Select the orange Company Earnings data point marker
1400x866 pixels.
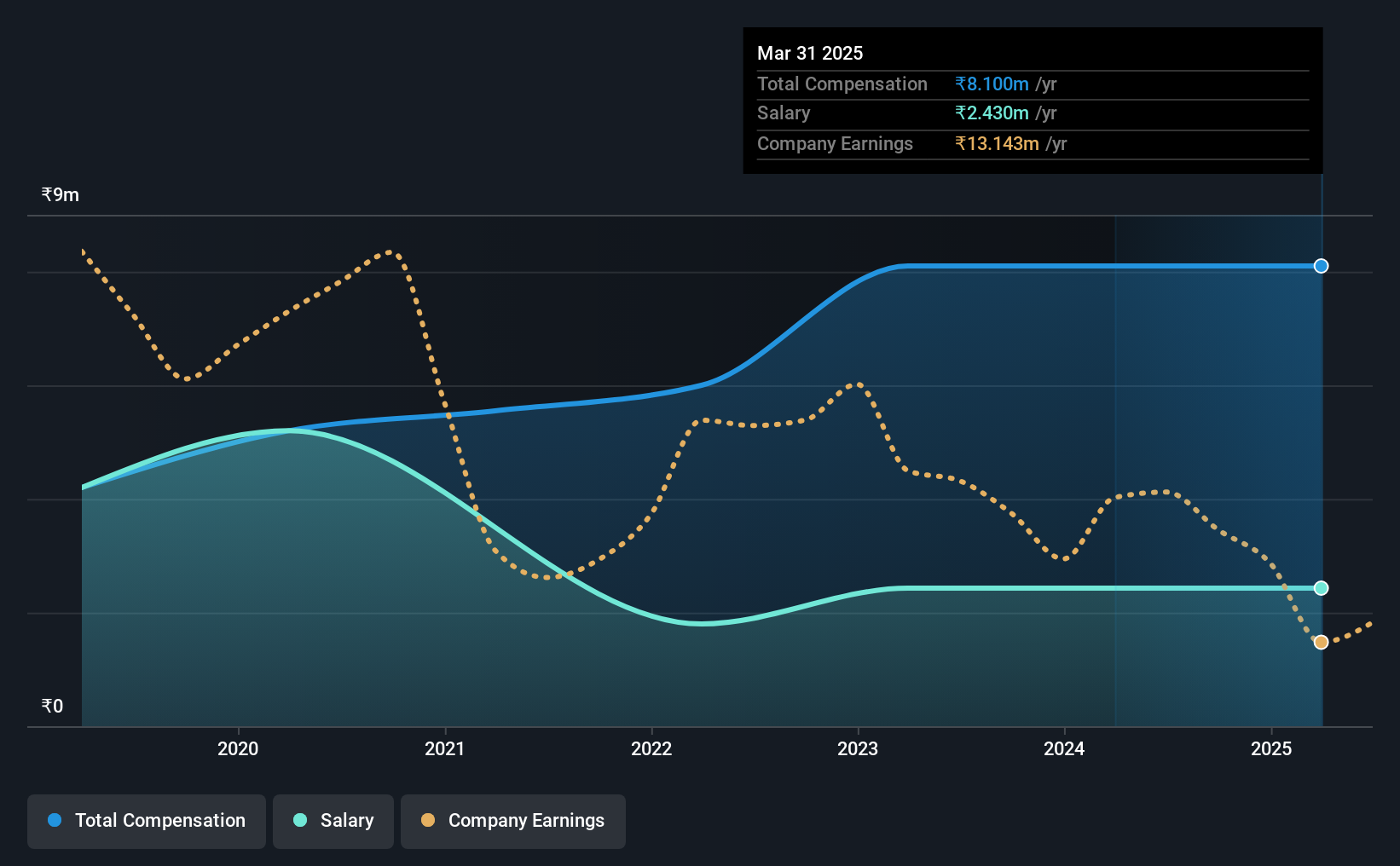coord(1321,642)
